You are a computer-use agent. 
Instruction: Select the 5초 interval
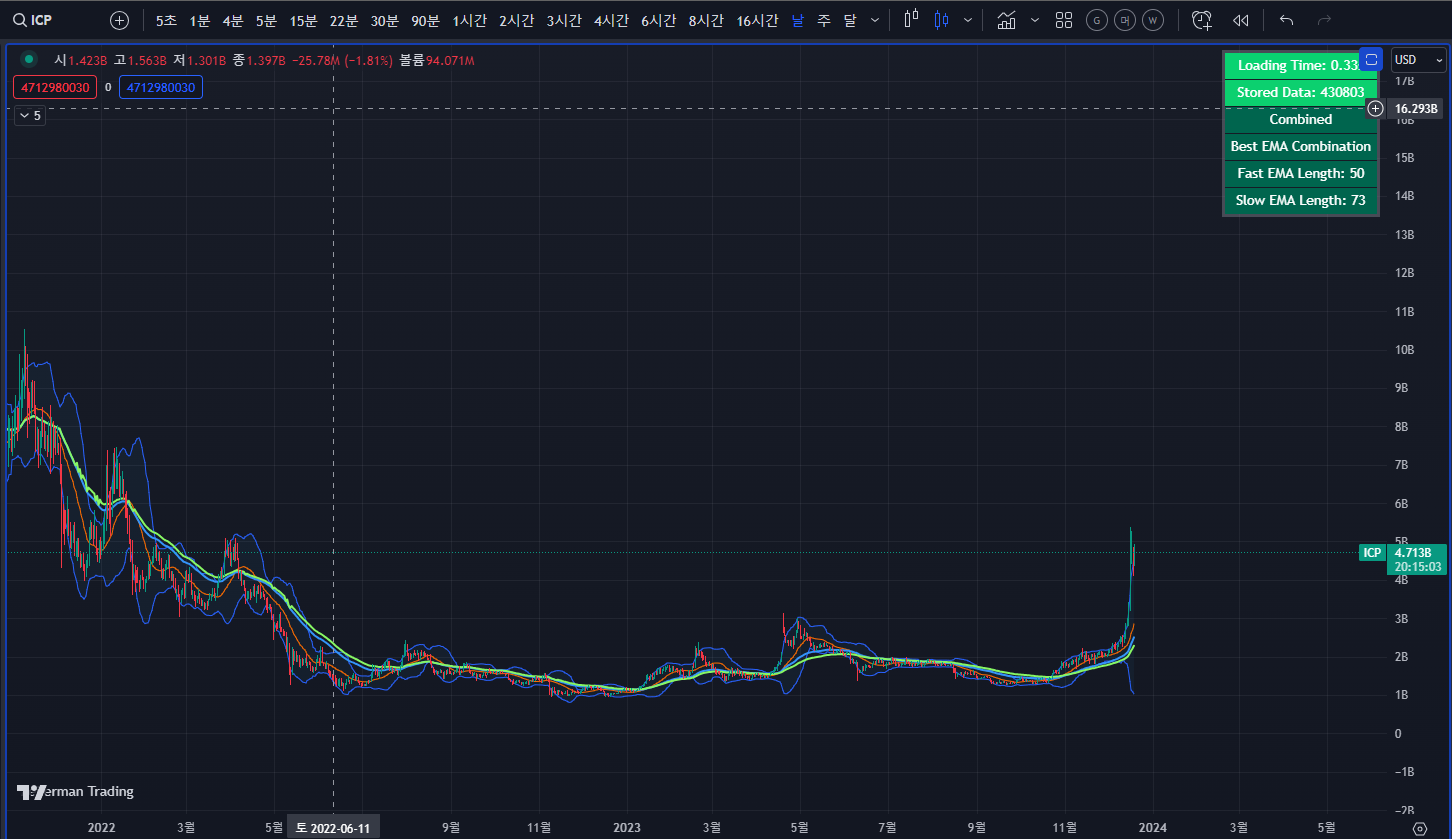click(167, 20)
